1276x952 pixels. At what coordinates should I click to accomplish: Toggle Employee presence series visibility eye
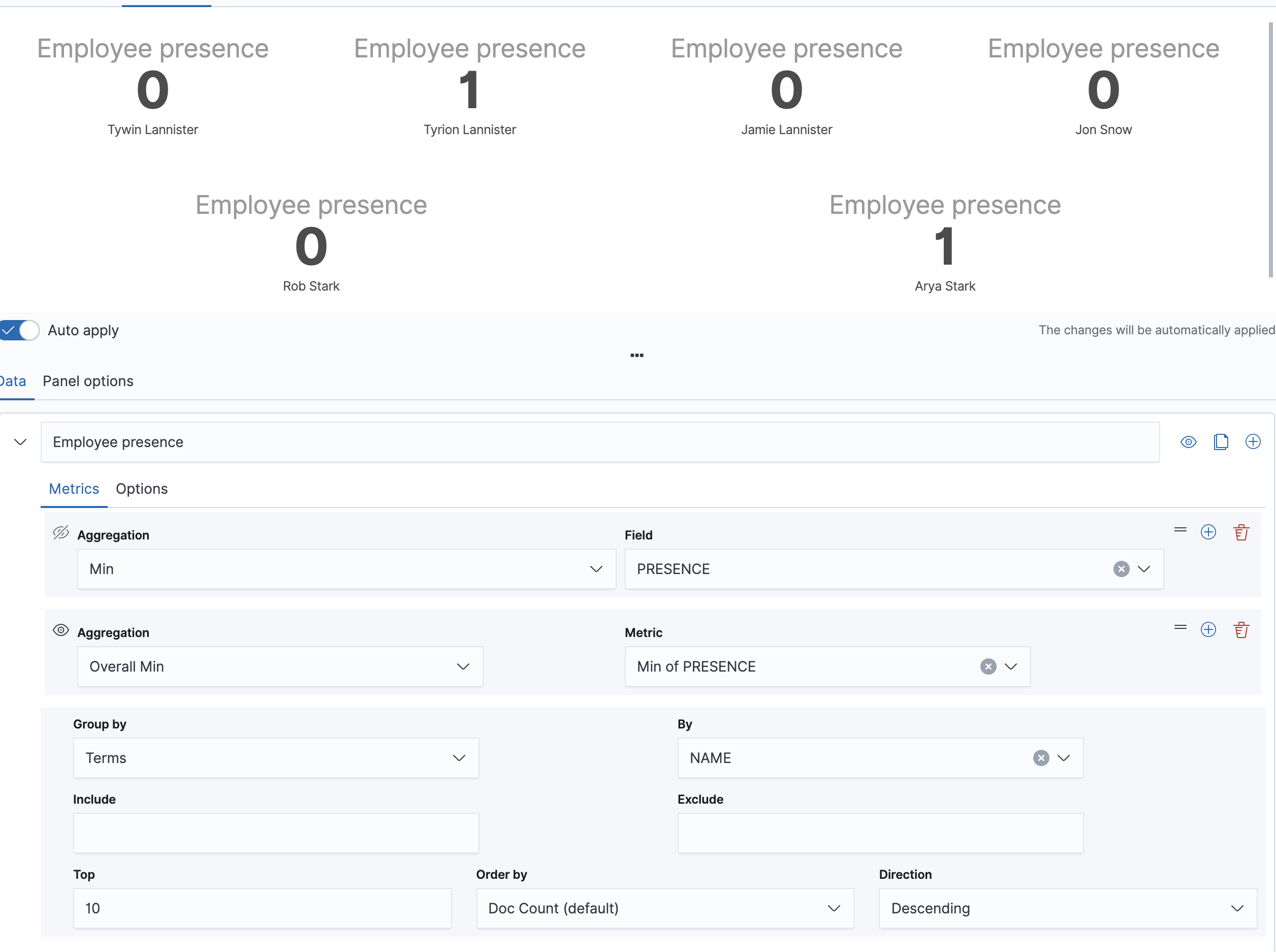tap(1189, 442)
